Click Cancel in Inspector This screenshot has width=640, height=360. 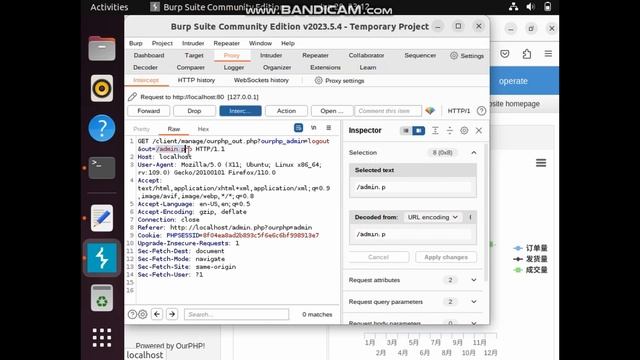[x=378, y=257]
